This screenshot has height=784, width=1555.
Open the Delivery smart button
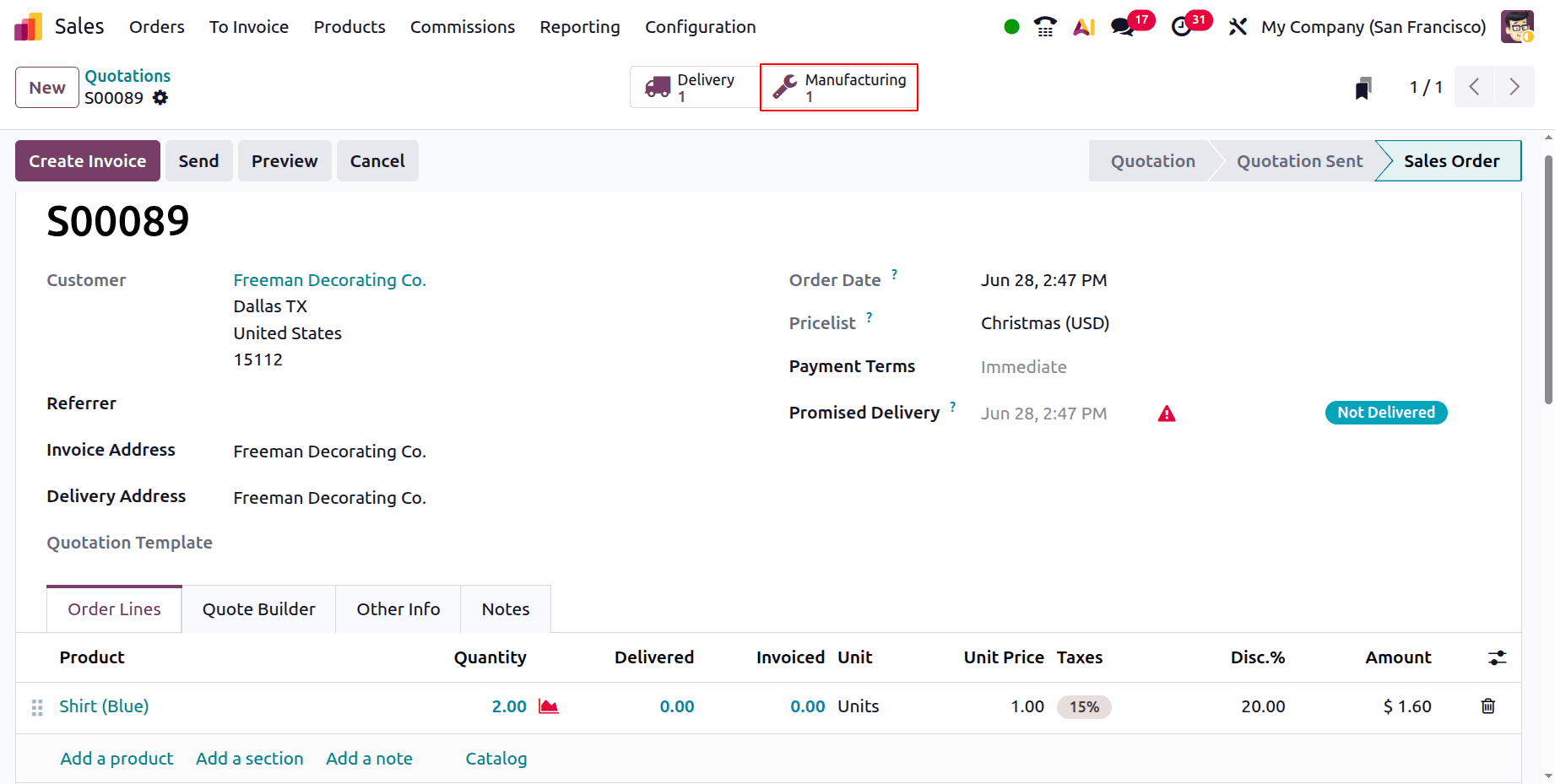pos(695,88)
